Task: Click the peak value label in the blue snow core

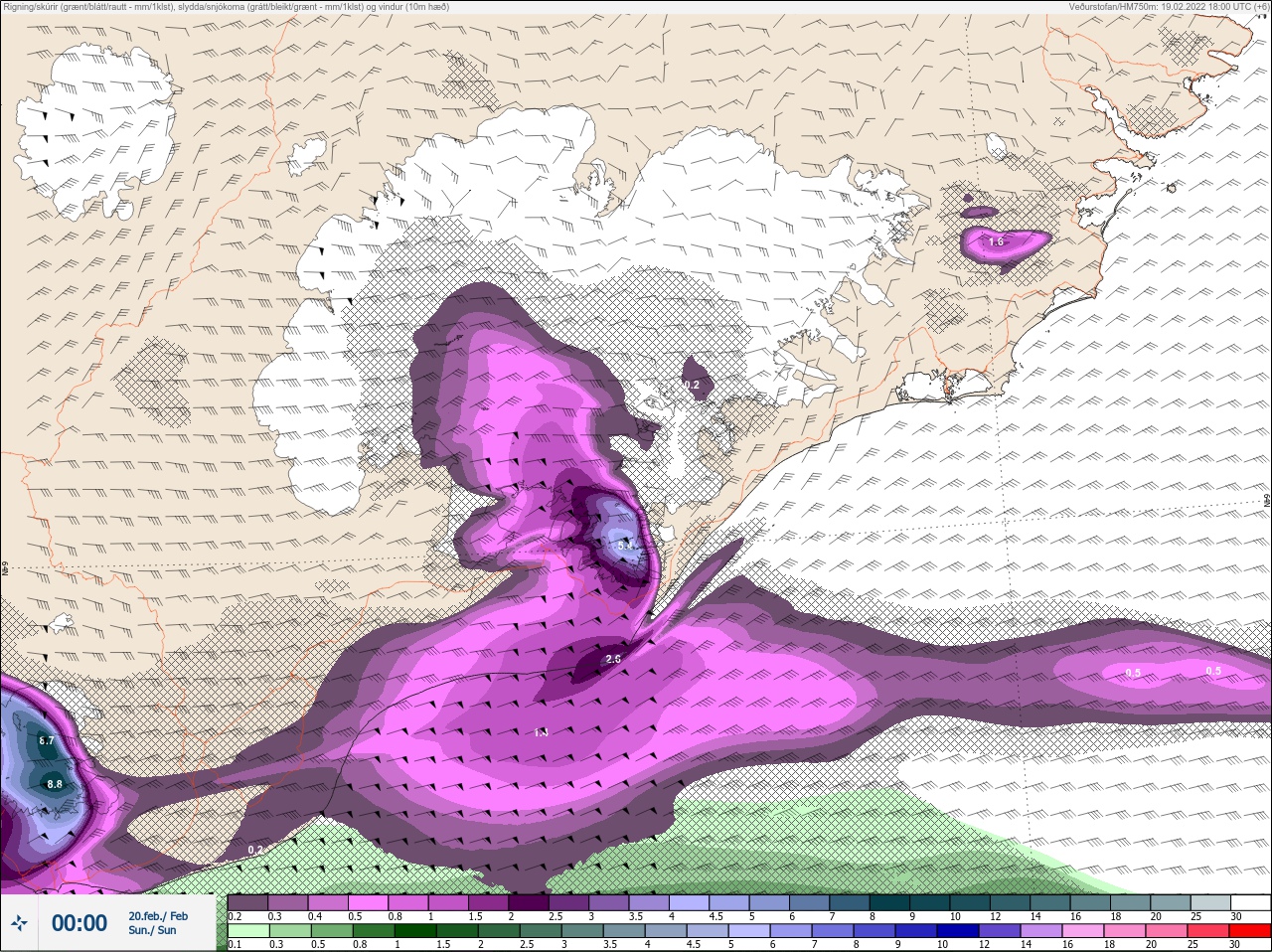Action: 625,546
